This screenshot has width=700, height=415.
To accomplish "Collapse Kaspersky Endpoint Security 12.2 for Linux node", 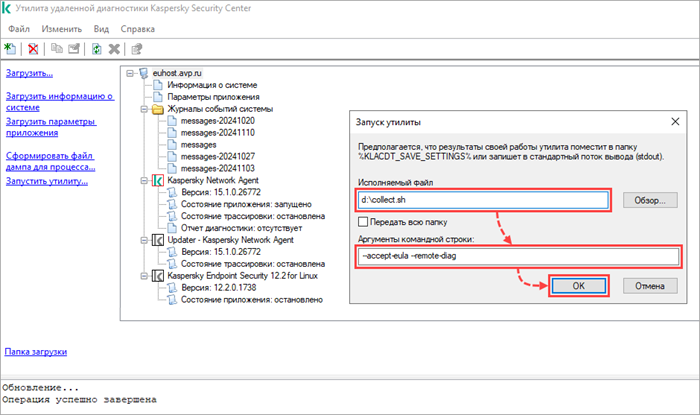I will coord(144,276).
